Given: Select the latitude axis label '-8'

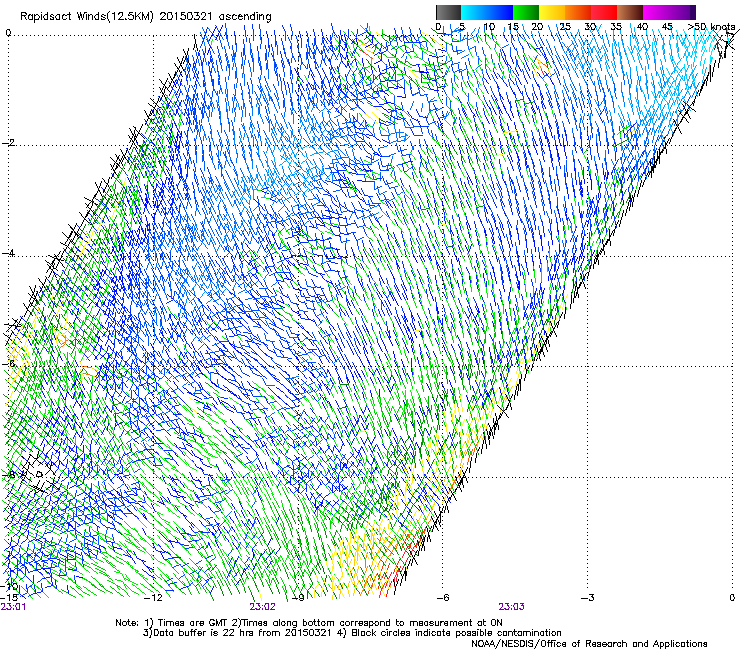Looking at the screenshot, I should pyautogui.click(x=8, y=475).
